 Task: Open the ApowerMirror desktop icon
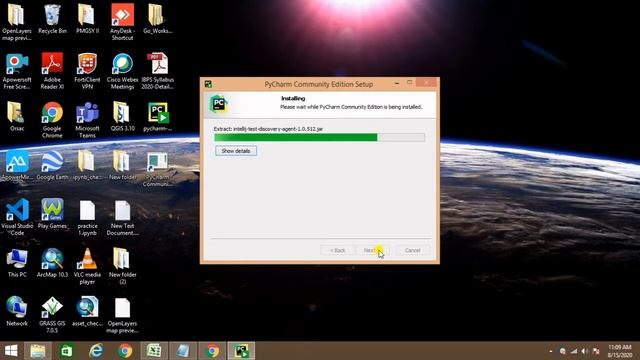click(17, 165)
